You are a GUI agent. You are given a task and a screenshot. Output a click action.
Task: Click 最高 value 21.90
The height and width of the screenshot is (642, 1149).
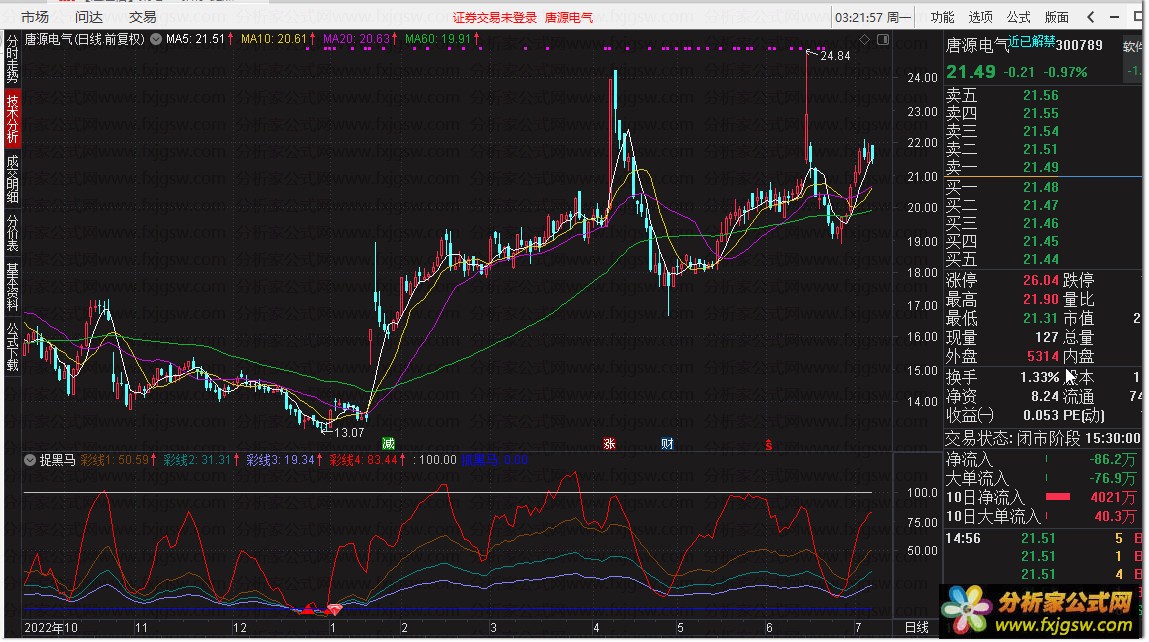point(1041,300)
